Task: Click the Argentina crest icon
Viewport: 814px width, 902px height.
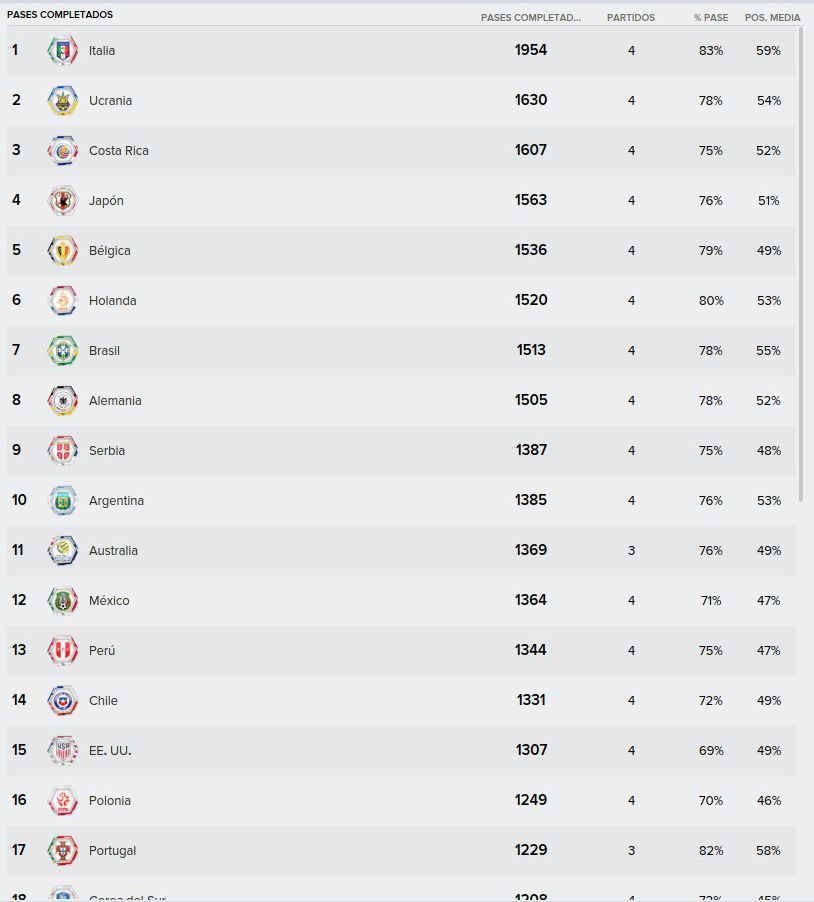Action: (63, 500)
